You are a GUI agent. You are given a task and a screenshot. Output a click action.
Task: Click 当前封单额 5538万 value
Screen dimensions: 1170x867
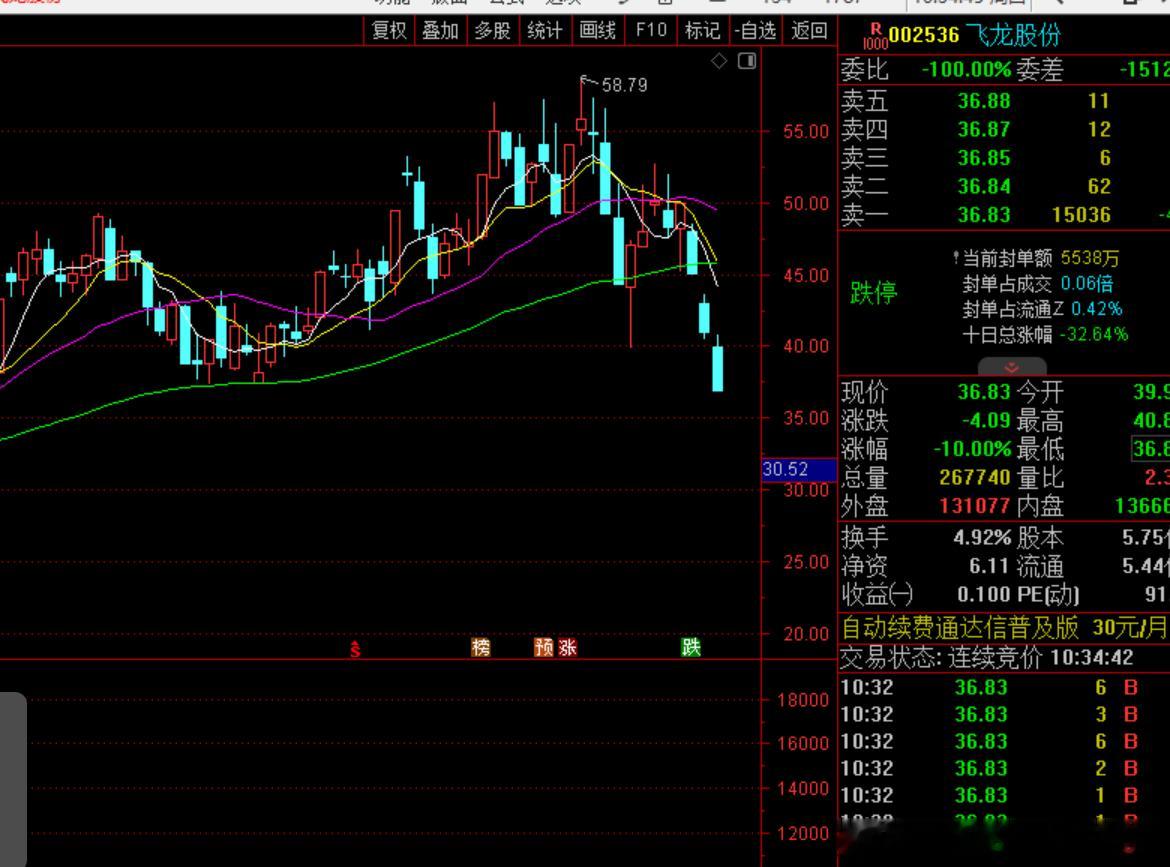(1089, 258)
